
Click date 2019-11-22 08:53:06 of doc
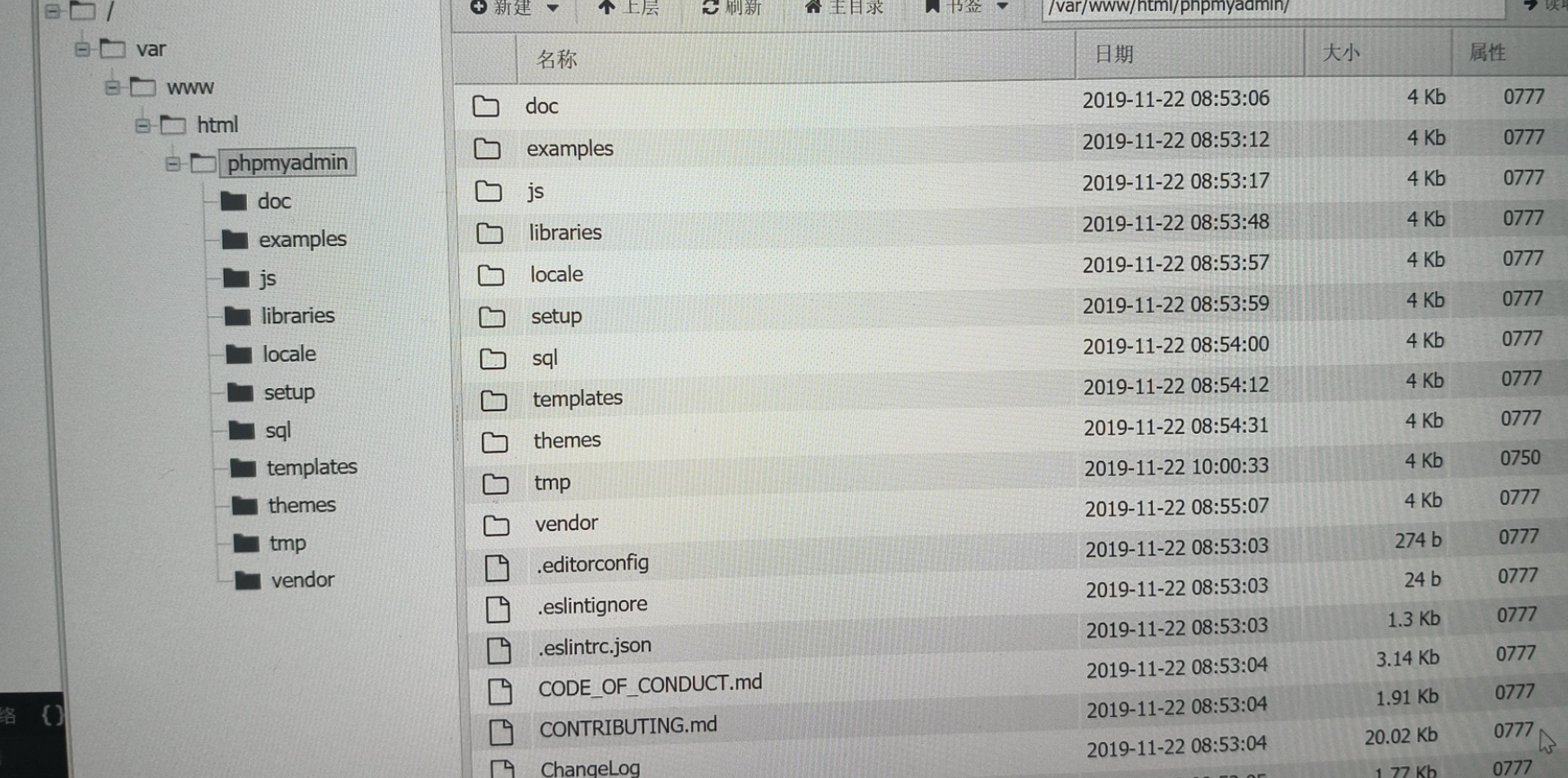click(x=1175, y=99)
